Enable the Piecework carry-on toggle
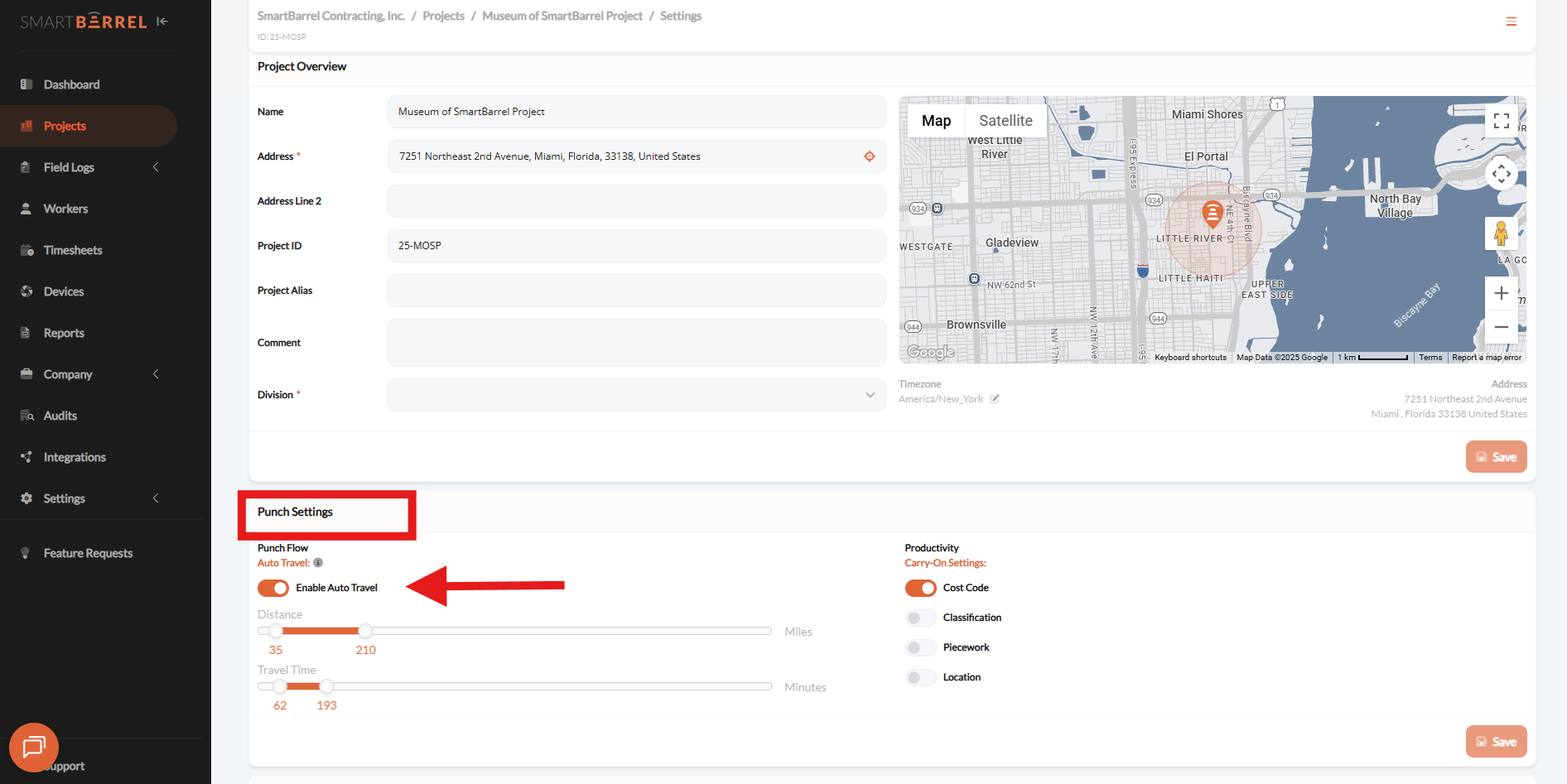The image size is (1567, 784). [920, 647]
